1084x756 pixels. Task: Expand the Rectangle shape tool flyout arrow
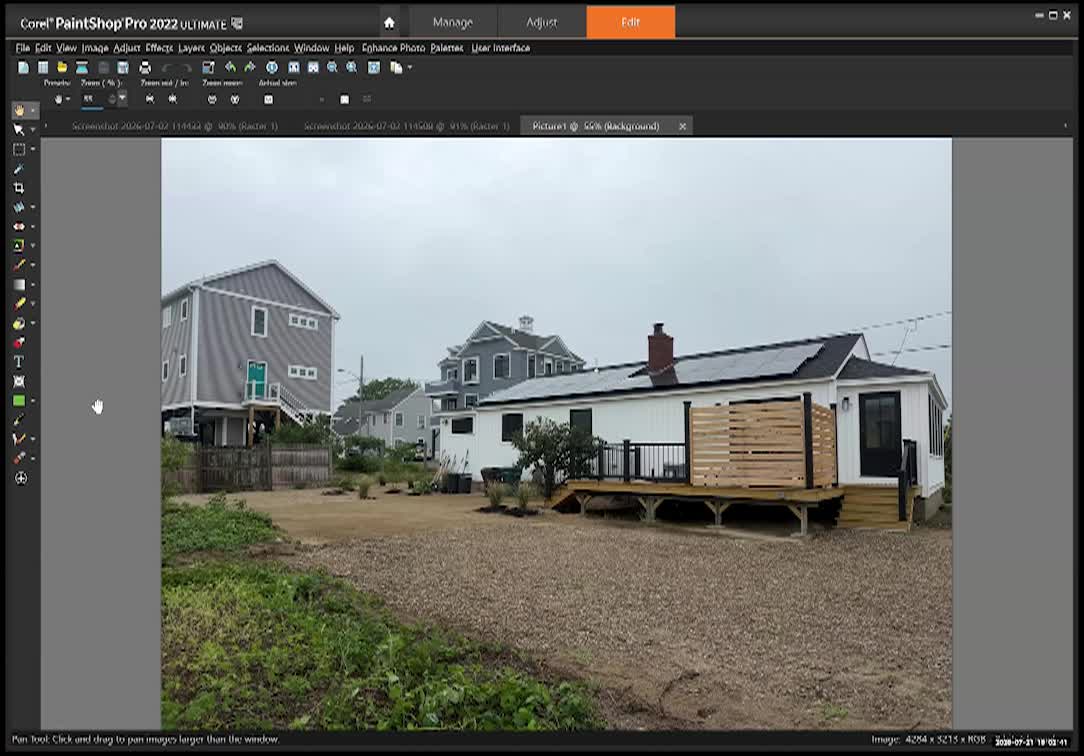coord(32,401)
